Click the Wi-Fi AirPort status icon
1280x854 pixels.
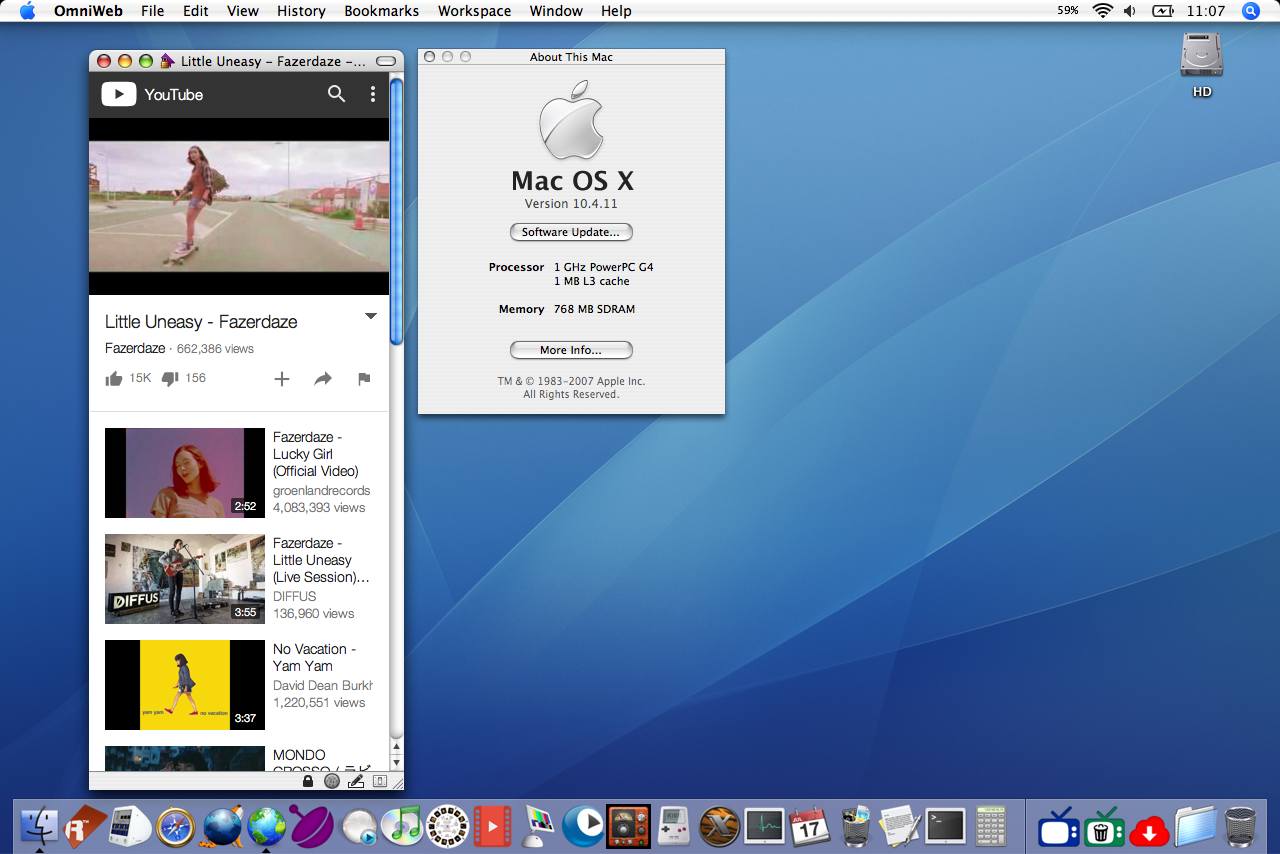pos(1103,11)
